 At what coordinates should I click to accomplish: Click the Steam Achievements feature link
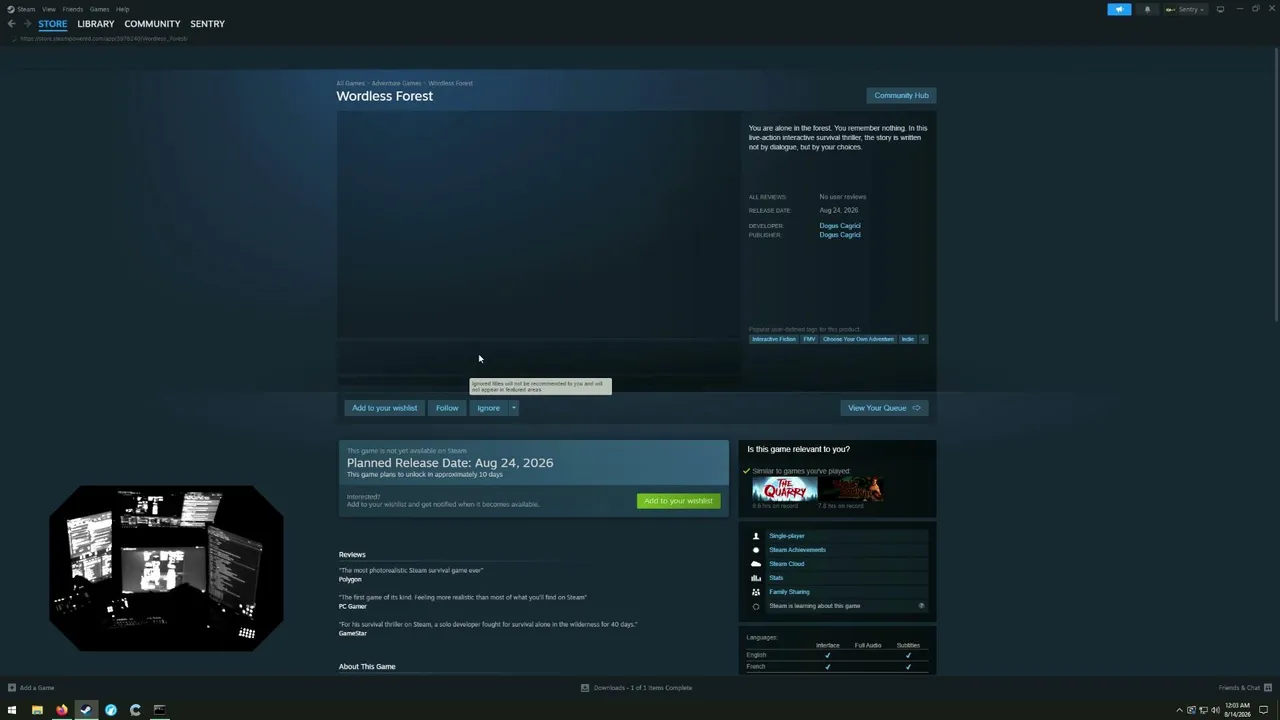pyautogui.click(x=797, y=550)
